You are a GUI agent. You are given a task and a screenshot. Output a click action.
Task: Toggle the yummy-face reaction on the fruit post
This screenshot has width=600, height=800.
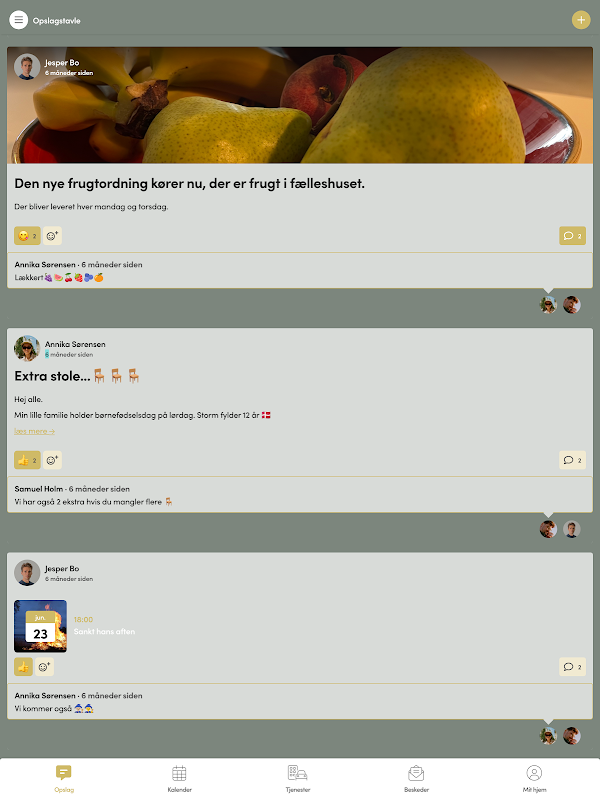[27, 236]
